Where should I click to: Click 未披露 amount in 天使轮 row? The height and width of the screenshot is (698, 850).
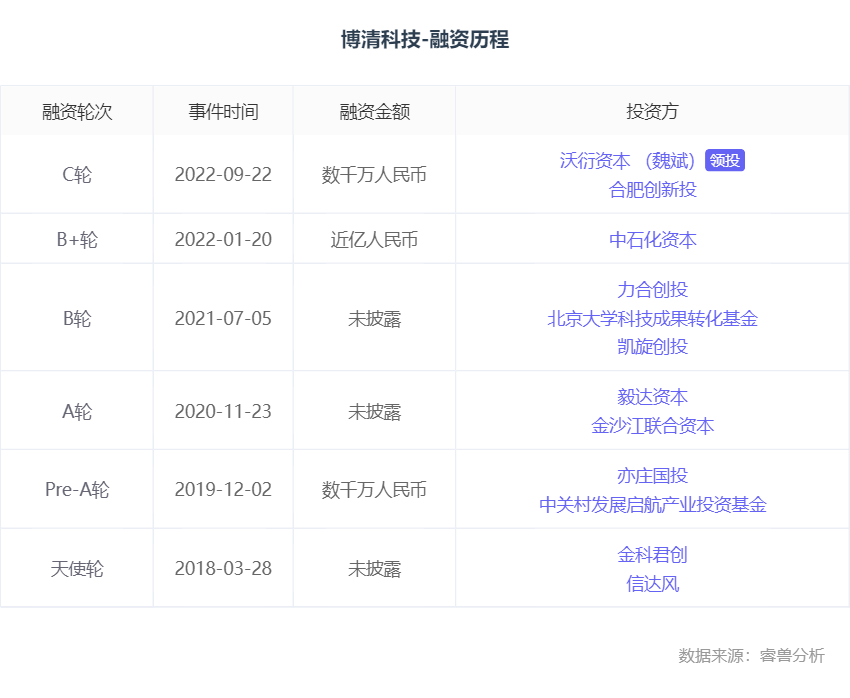[375, 569]
